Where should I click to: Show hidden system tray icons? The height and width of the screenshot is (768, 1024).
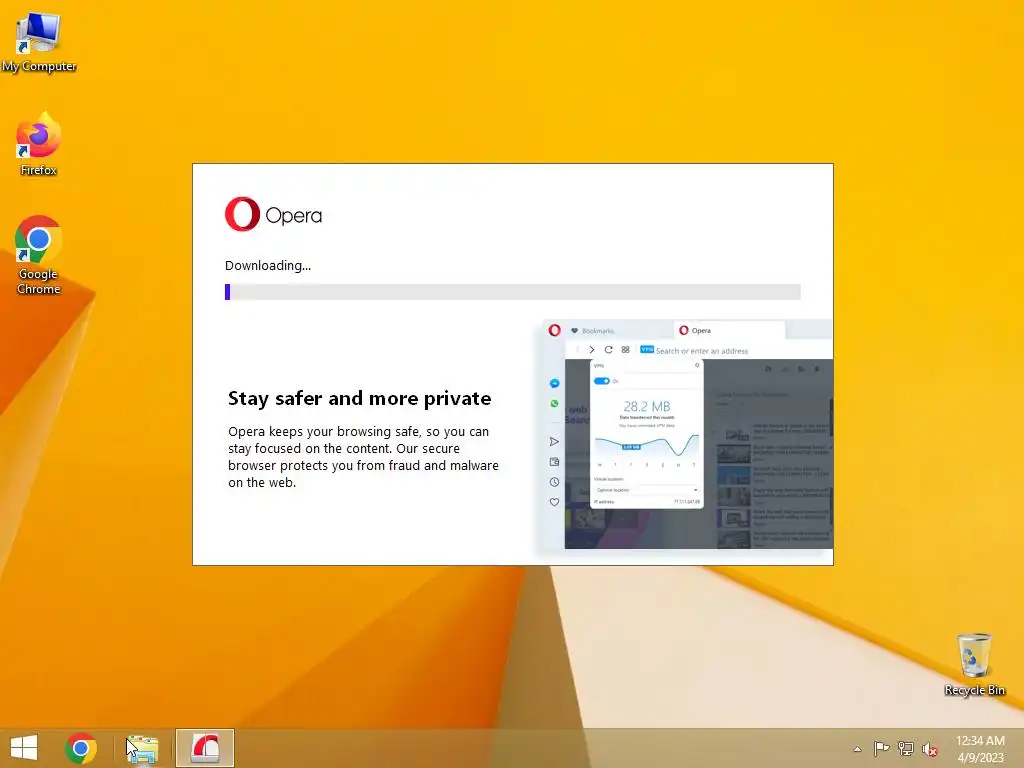click(x=857, y=749)
